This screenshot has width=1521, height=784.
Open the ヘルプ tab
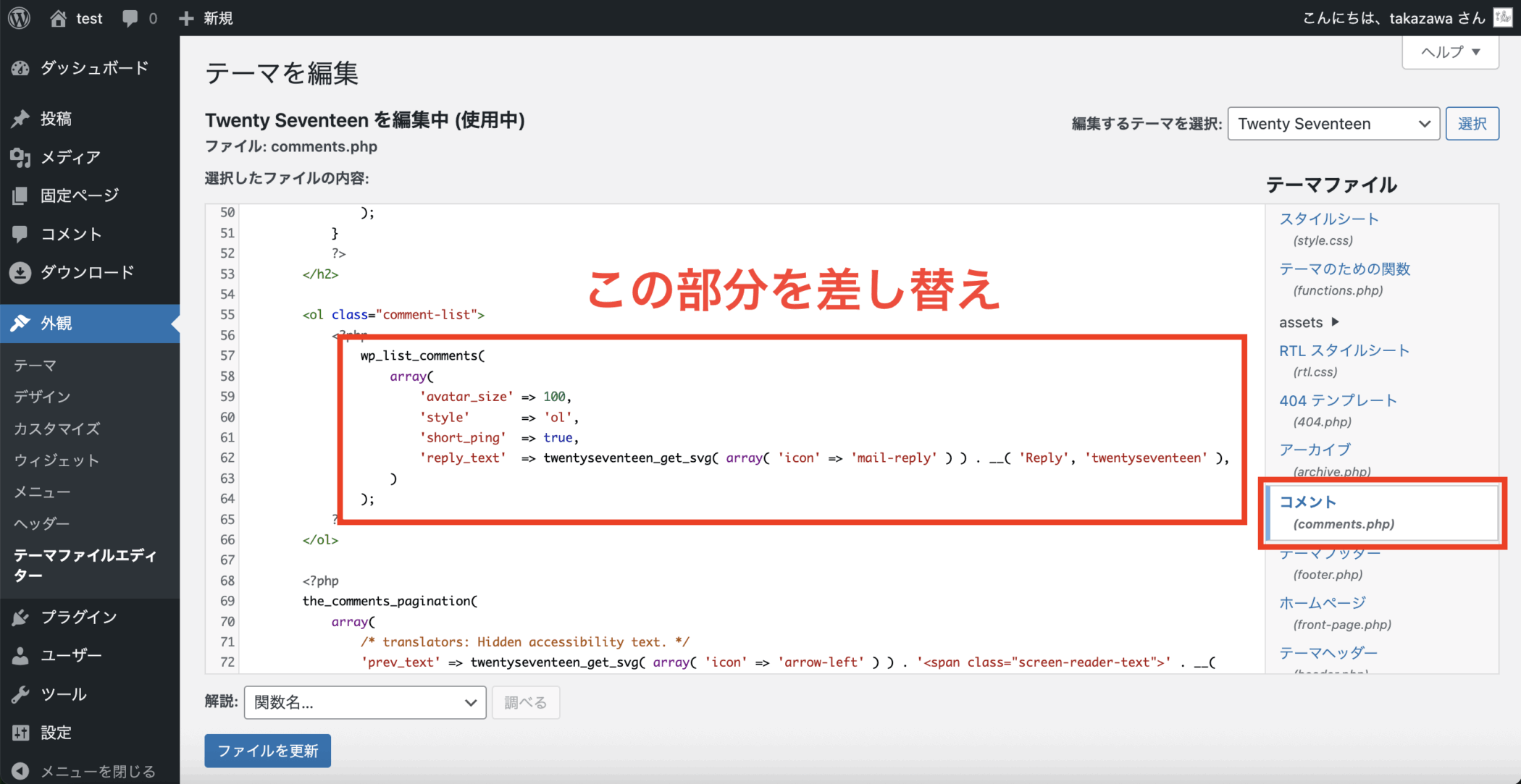click(x=1450, y=52)
